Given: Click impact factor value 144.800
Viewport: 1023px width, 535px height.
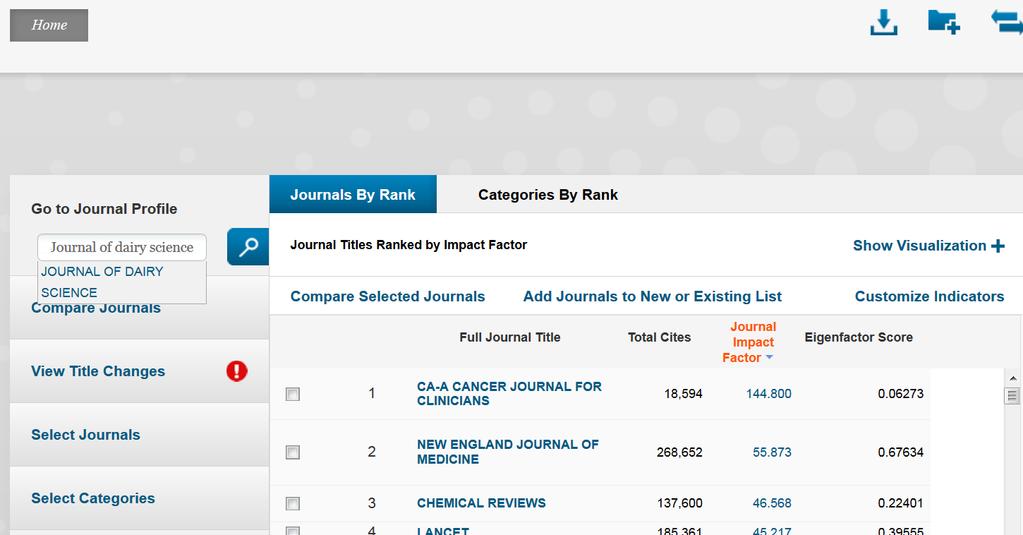Looking at the screenshot, I should (x=769, y=393).
